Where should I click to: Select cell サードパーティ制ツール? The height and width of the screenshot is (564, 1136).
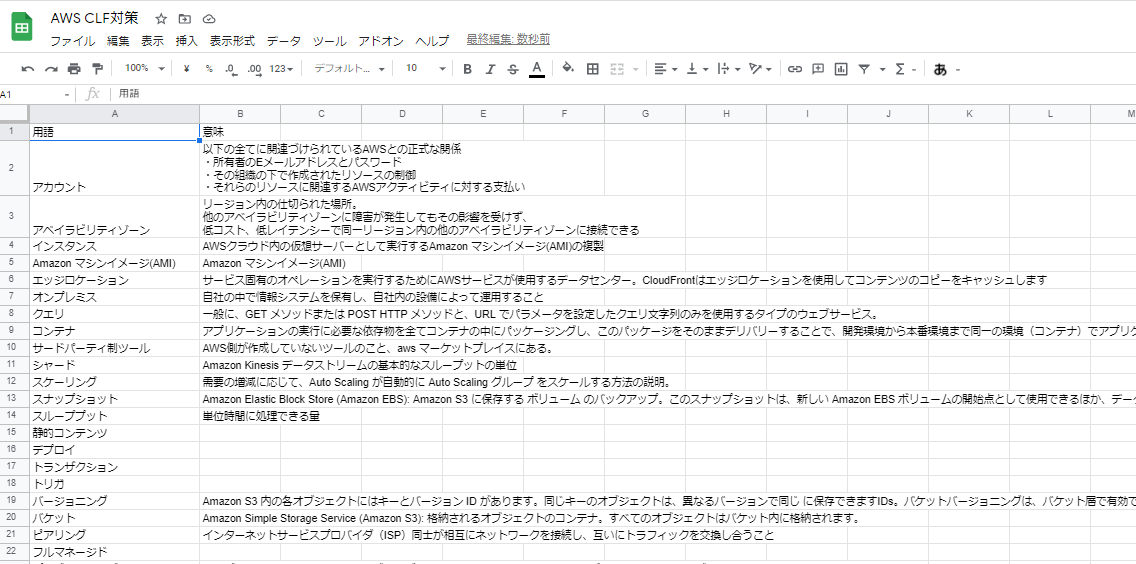[x=114, y=348]
